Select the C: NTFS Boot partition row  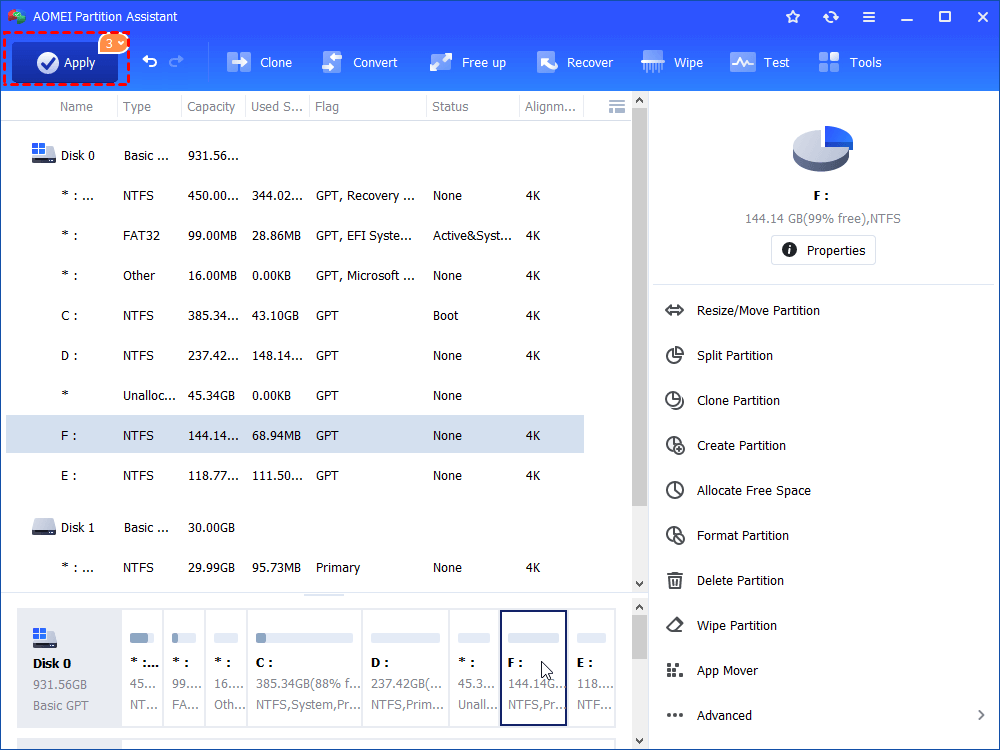pos(295,316)
